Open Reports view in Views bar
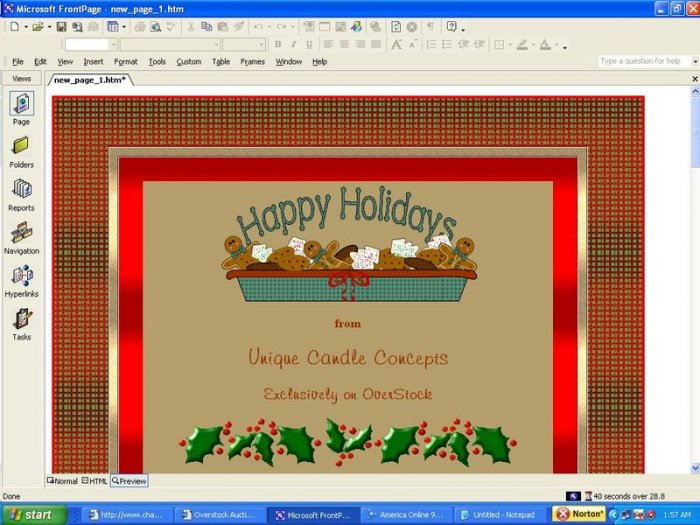Image resolution: width=700 pixels, height=525 pixels. coord(21,195)
